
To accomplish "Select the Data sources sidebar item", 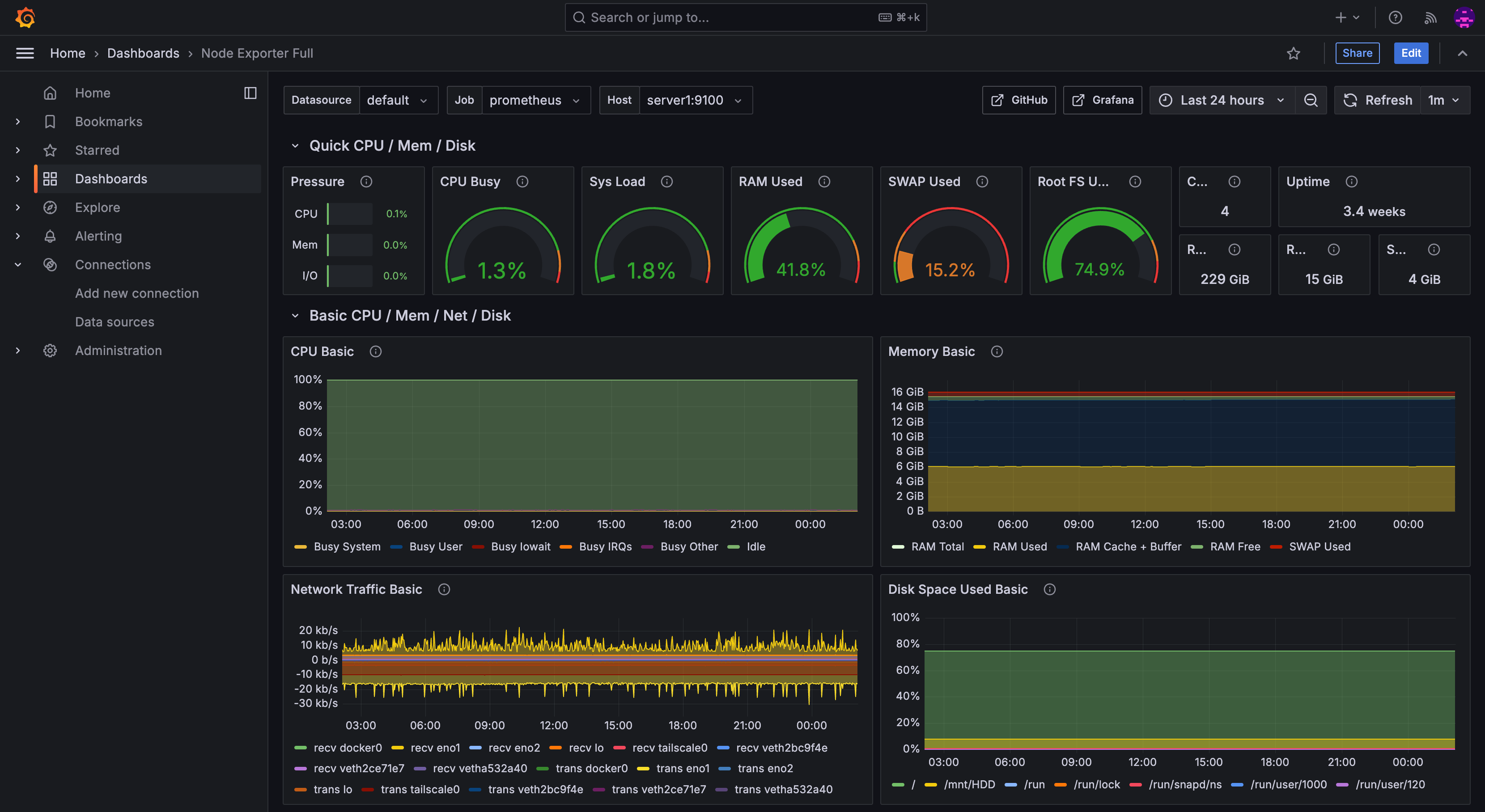I will [115, 321].
